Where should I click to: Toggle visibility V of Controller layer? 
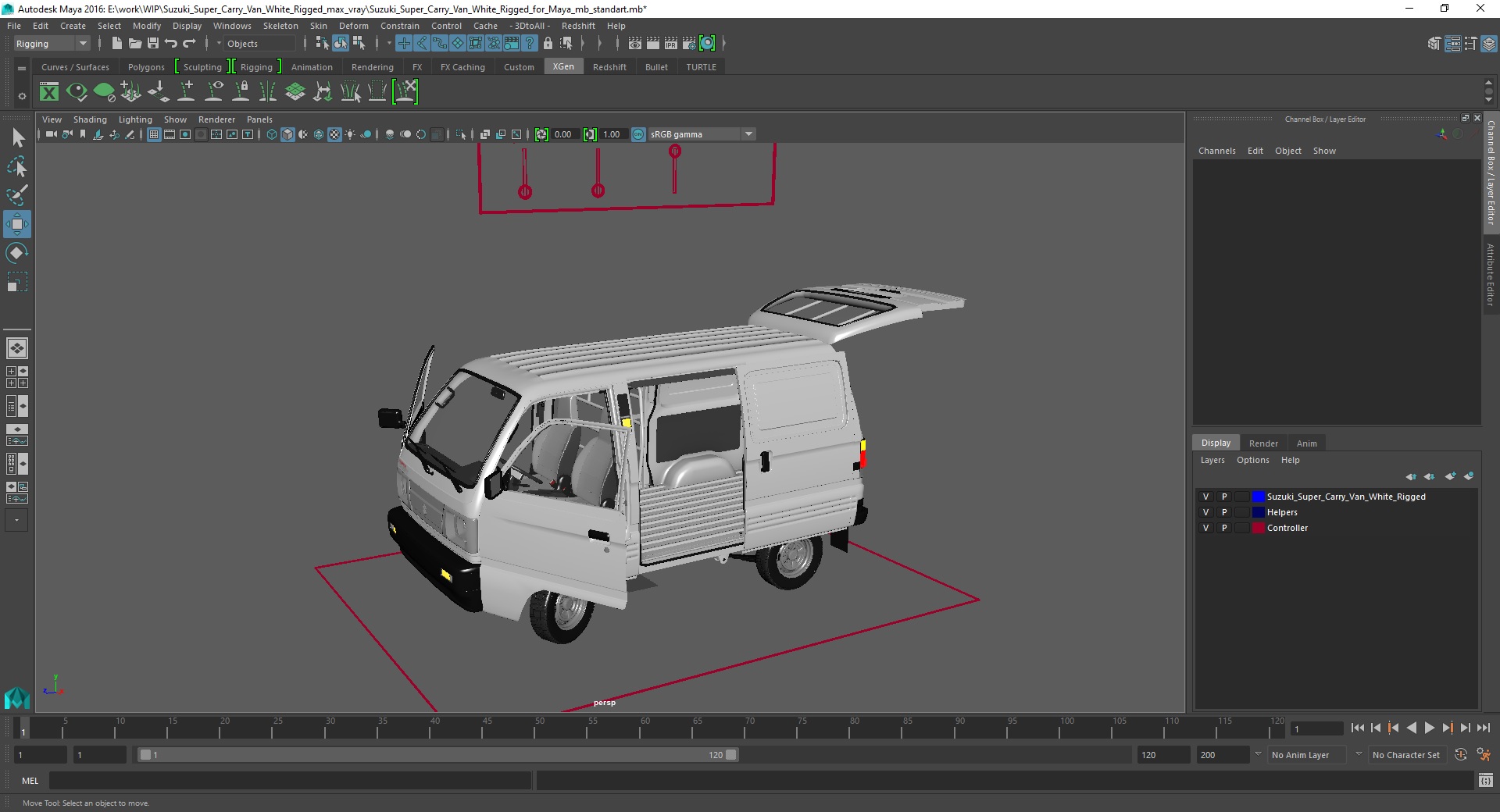(x=1205, y=528)
